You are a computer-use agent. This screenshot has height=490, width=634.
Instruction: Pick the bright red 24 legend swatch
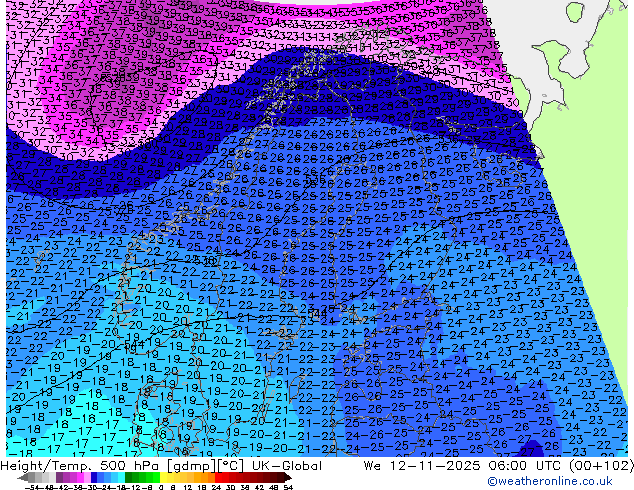218,478
